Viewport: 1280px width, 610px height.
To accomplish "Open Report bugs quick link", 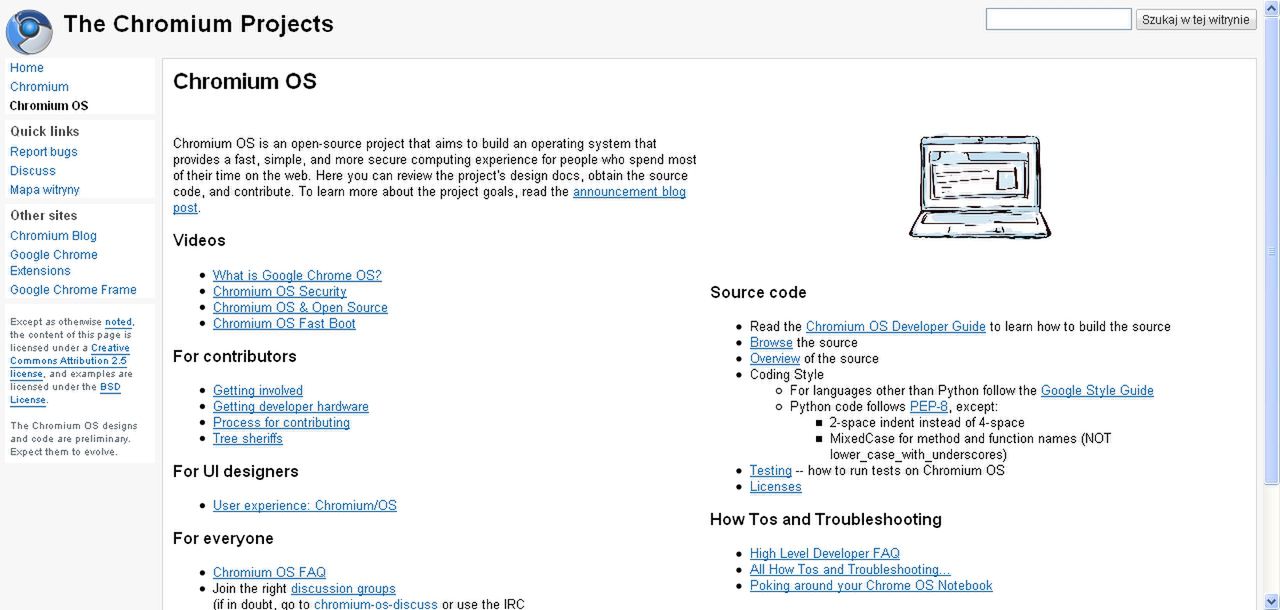I will (44, 152).
